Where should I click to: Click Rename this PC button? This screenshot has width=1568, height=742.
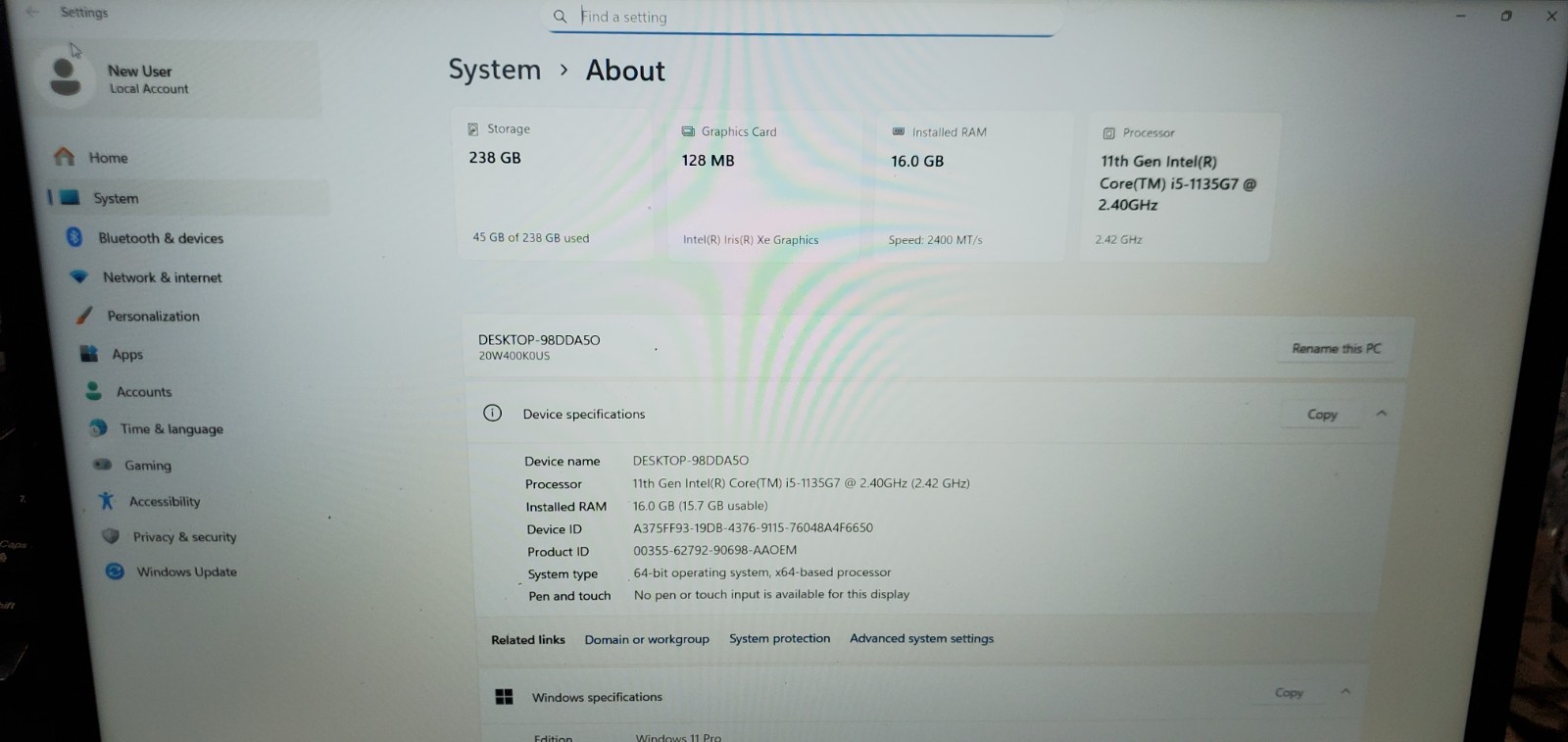click(1336, 349)
